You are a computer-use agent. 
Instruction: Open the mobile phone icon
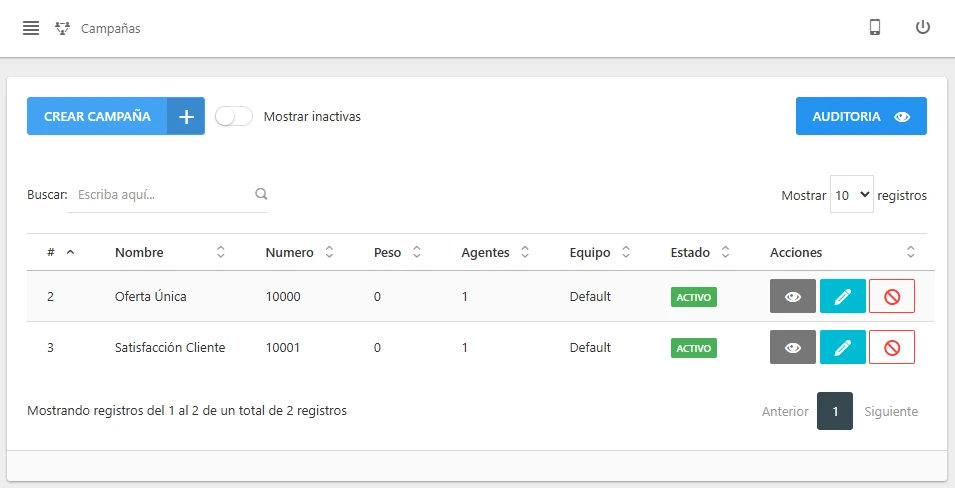click(x=875, y=27)
